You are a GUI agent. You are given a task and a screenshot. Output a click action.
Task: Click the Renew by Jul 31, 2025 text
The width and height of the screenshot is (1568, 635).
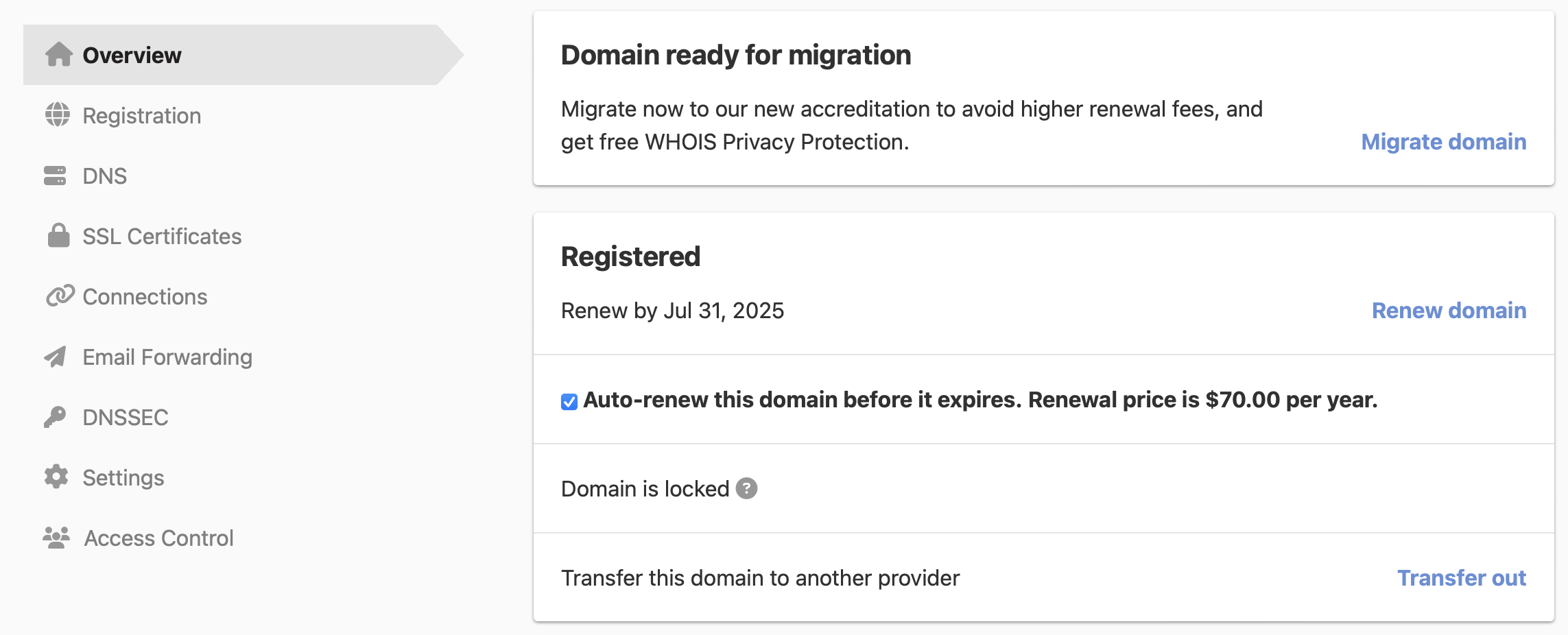click(x=672, y=311)
